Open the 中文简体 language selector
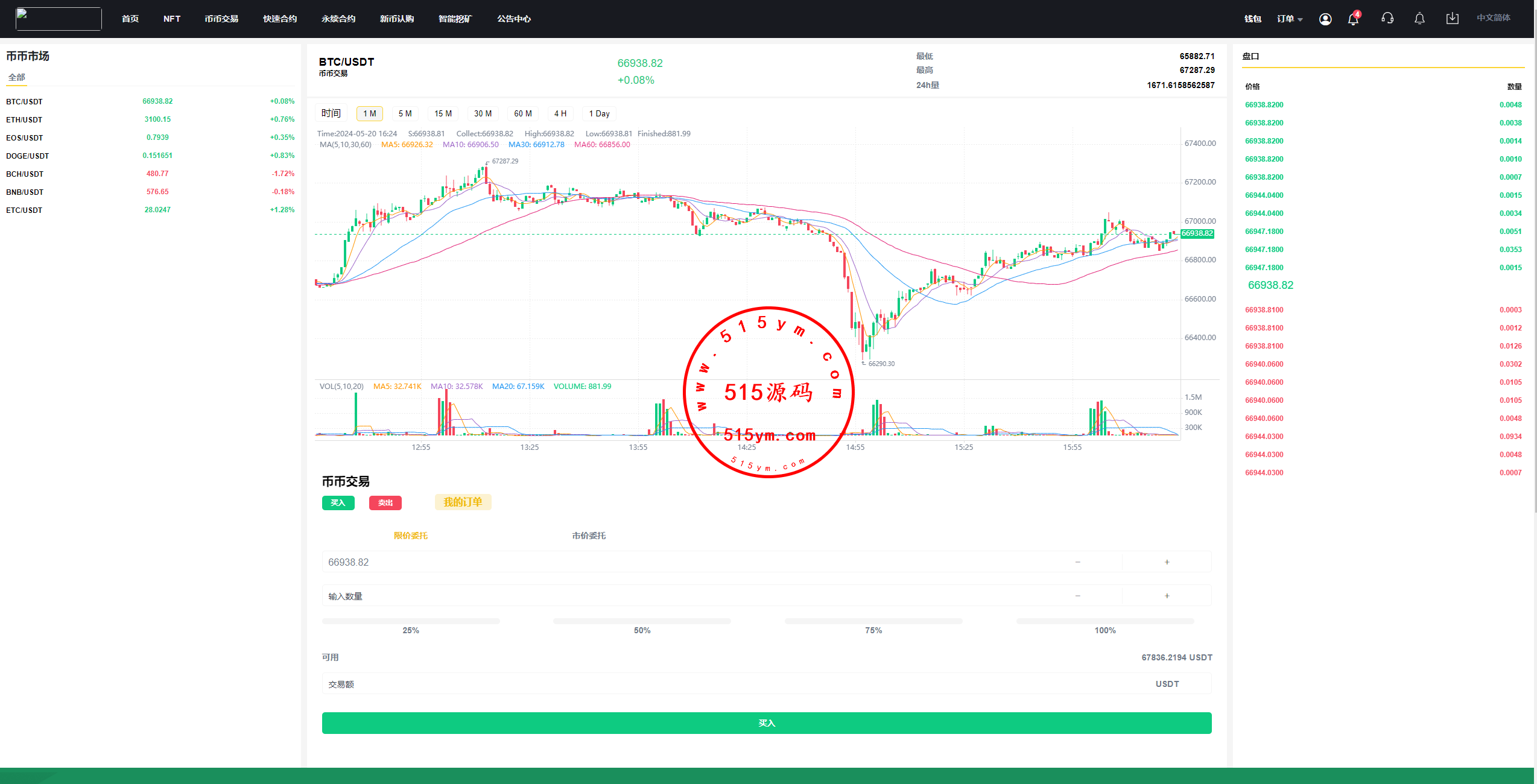The height and width of the screenshot is (784, 1537). click(x=1493, y=18)
